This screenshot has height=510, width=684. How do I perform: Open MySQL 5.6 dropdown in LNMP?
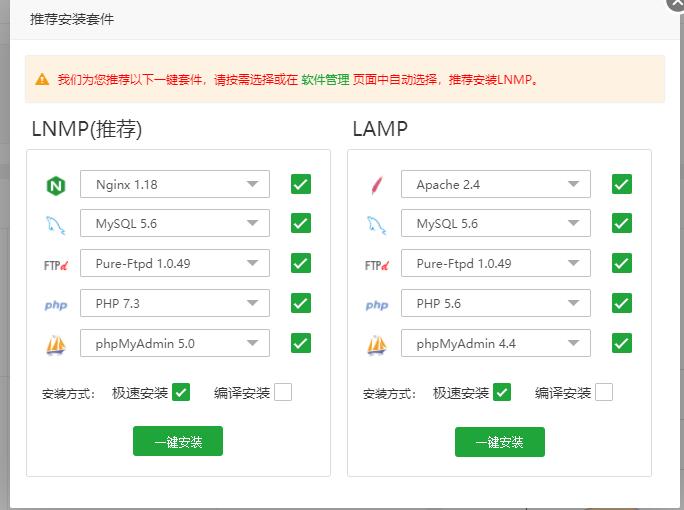(x=175, y=223)
